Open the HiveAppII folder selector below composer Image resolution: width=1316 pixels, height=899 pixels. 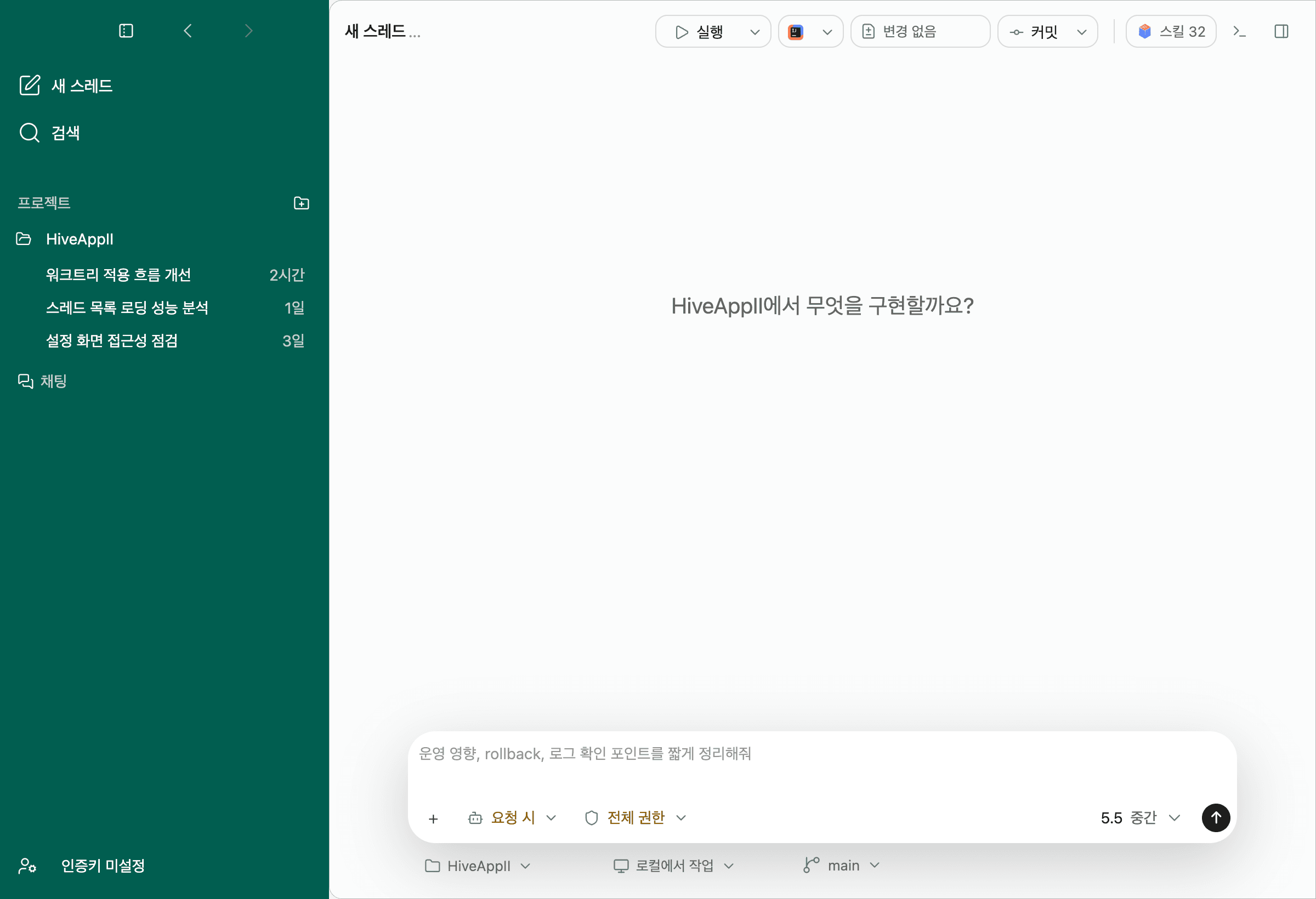click(478, 866)
